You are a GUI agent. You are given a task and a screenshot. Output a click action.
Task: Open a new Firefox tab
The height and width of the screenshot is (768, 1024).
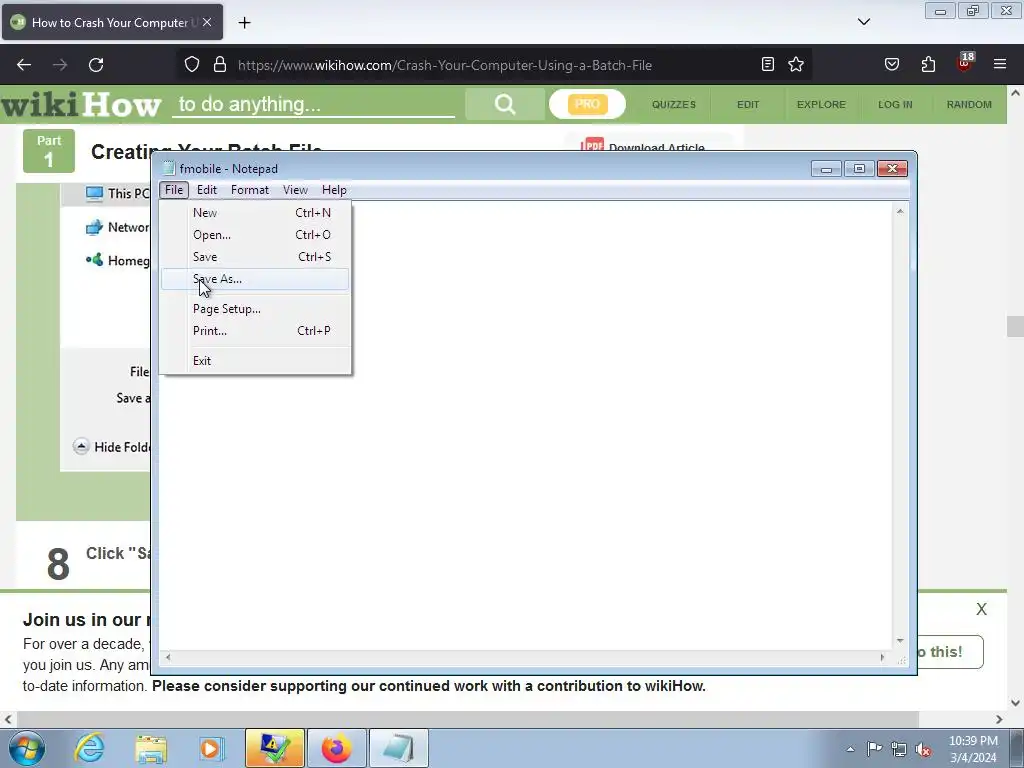(244, 23)
